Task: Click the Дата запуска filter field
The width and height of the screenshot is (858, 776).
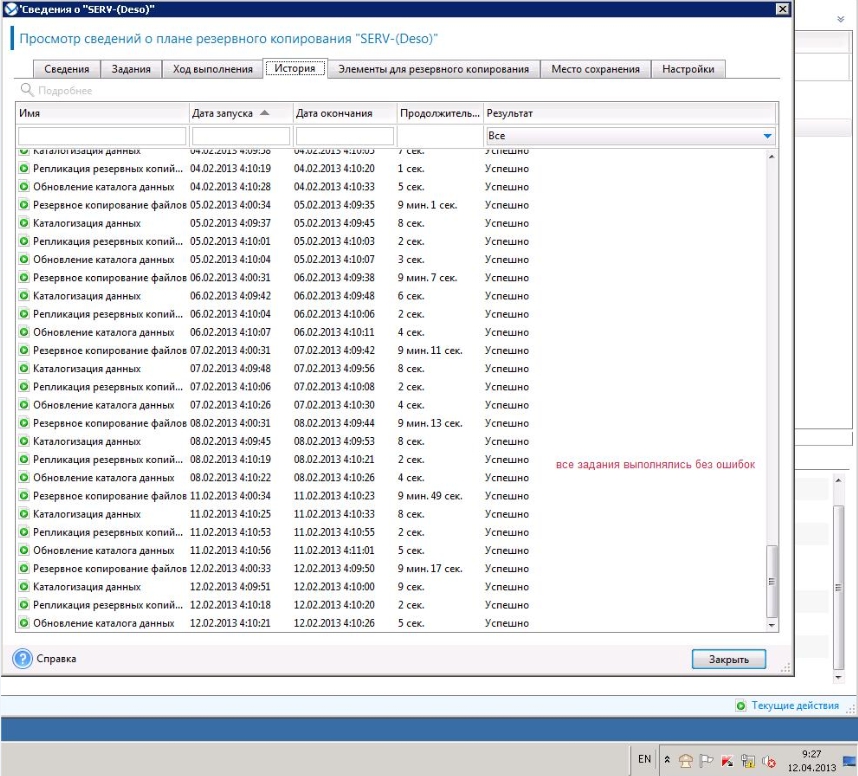Action: coord(241,136)
